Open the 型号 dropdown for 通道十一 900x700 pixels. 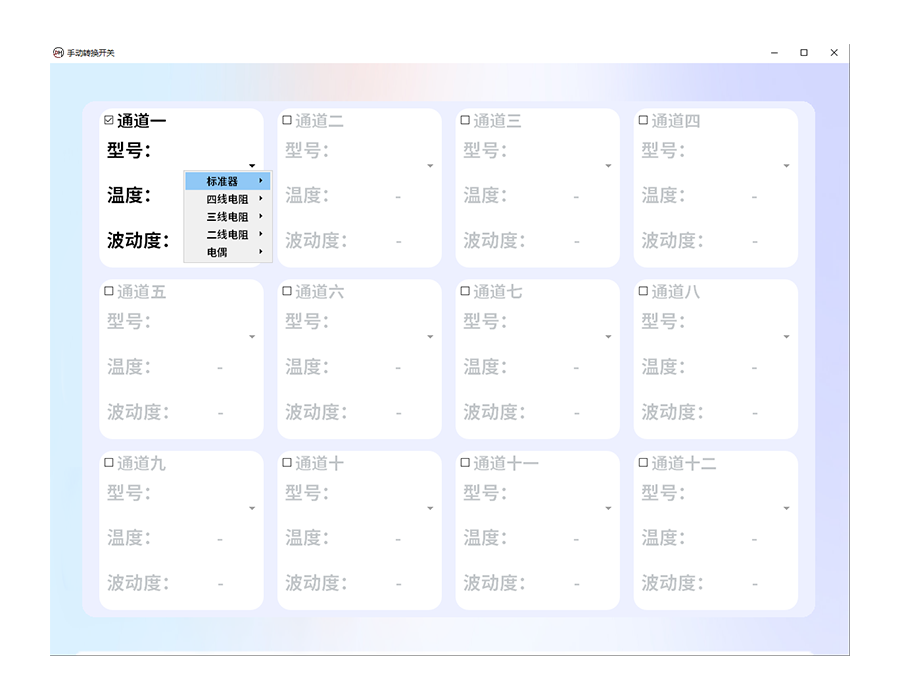click(x=608, y=509)
